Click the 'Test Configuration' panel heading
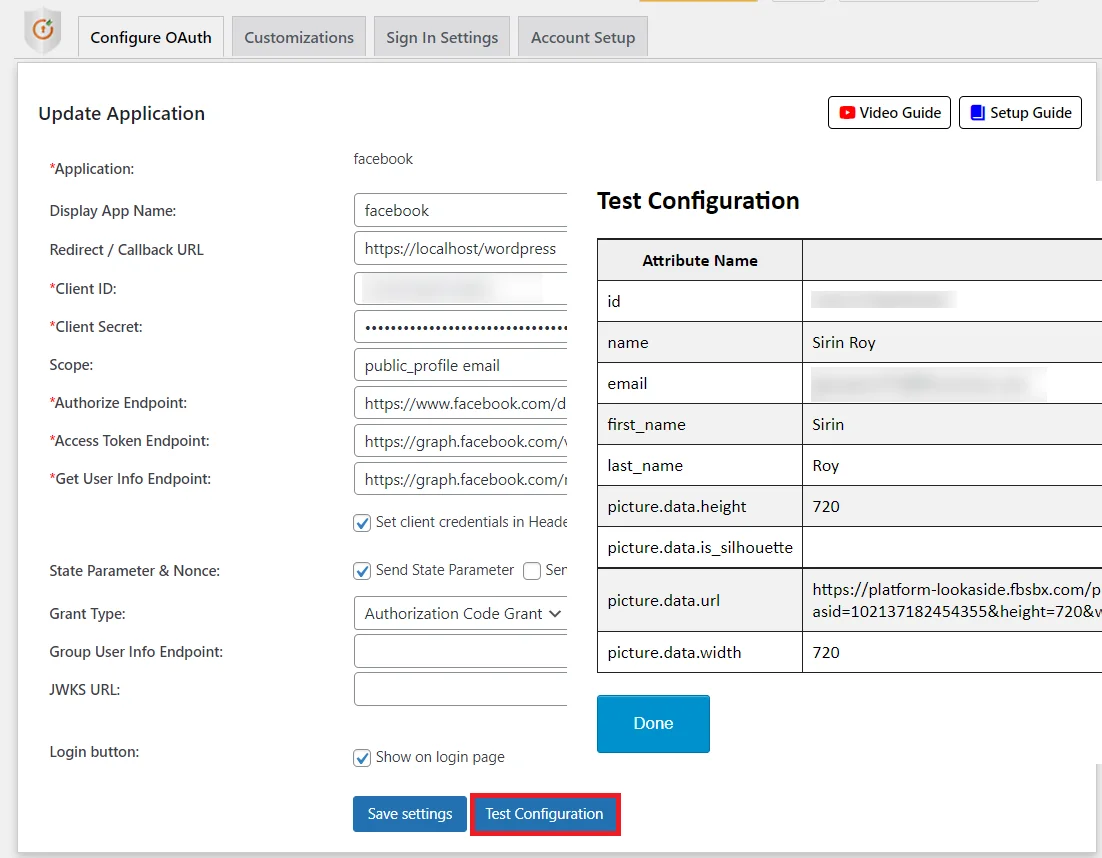 tap(698, 201)
